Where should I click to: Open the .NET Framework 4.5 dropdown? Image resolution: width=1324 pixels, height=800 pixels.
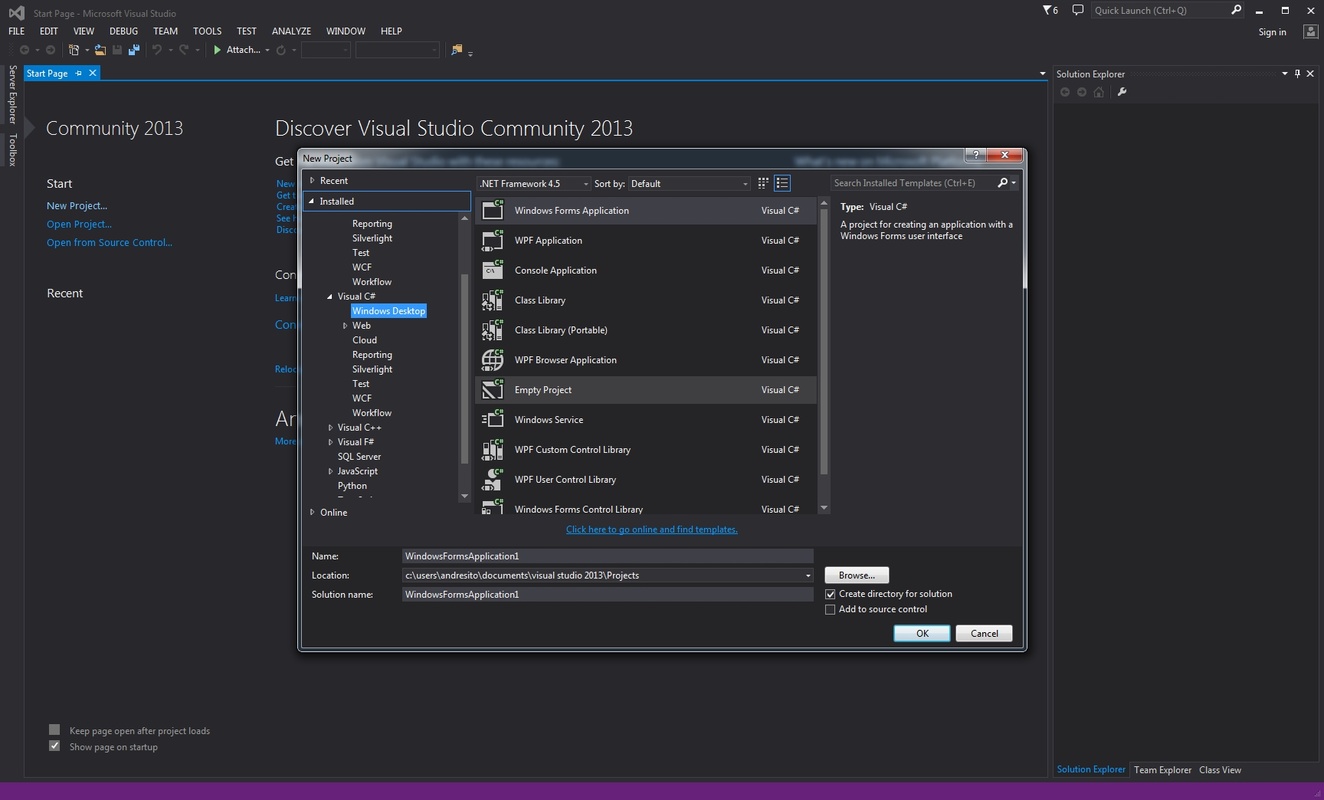(x=534, y=184)
